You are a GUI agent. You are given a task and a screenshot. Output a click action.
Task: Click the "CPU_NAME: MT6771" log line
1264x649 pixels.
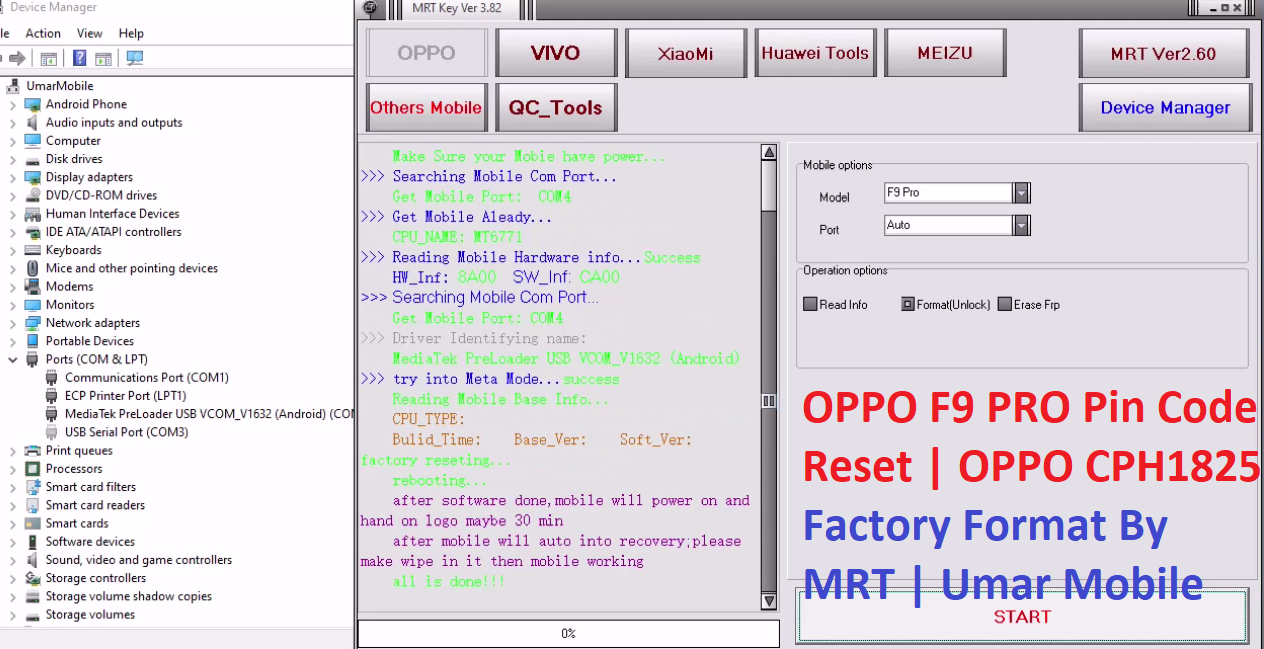pos(457,237)
